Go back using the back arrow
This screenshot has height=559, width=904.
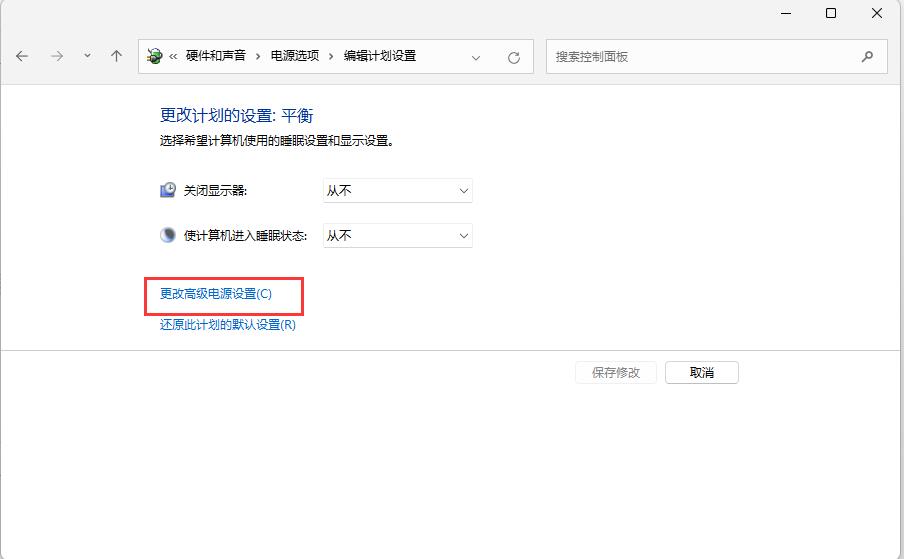click(x=22, y=57)
